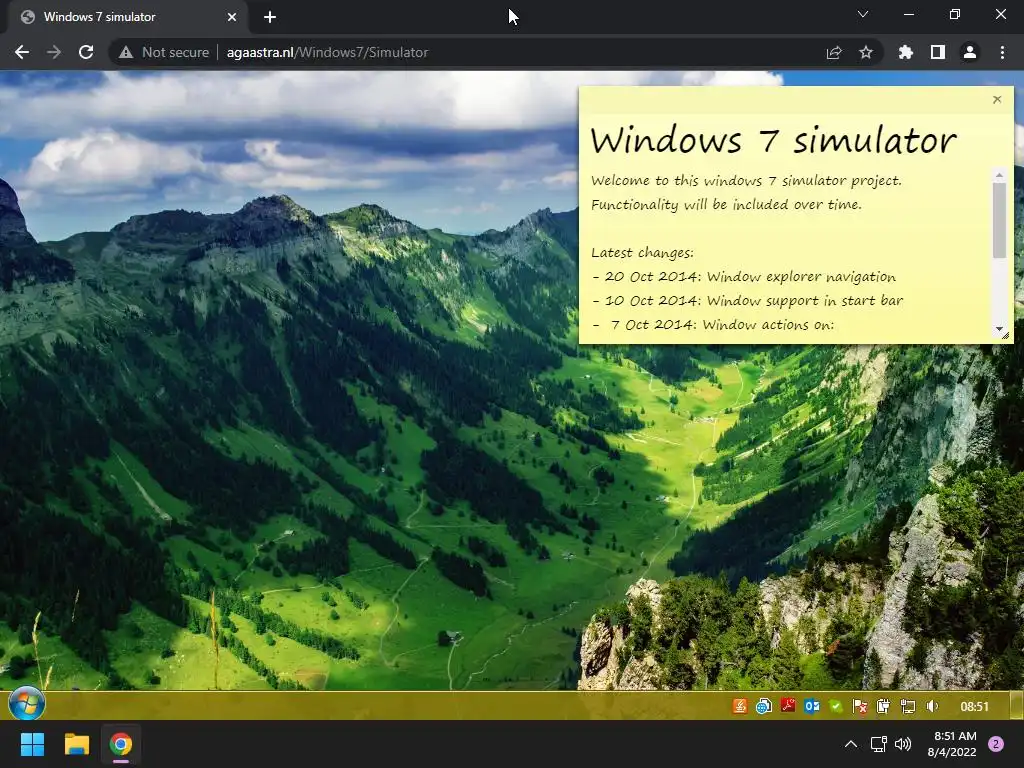Reload the page
The width and height of the screenshot is (1024, 768).
(x=86, y=52)
